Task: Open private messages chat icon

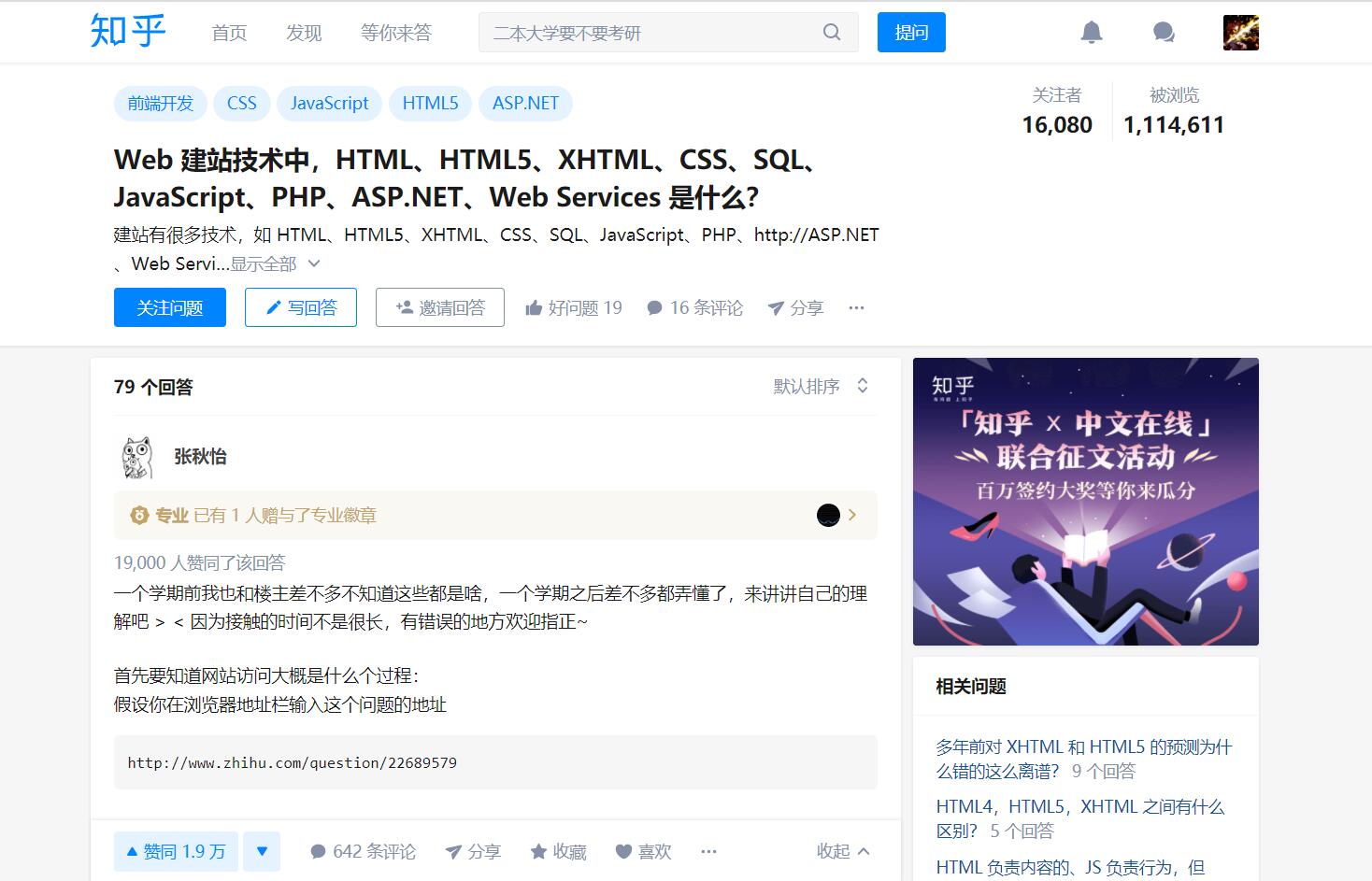Action: pos(1164,33)
